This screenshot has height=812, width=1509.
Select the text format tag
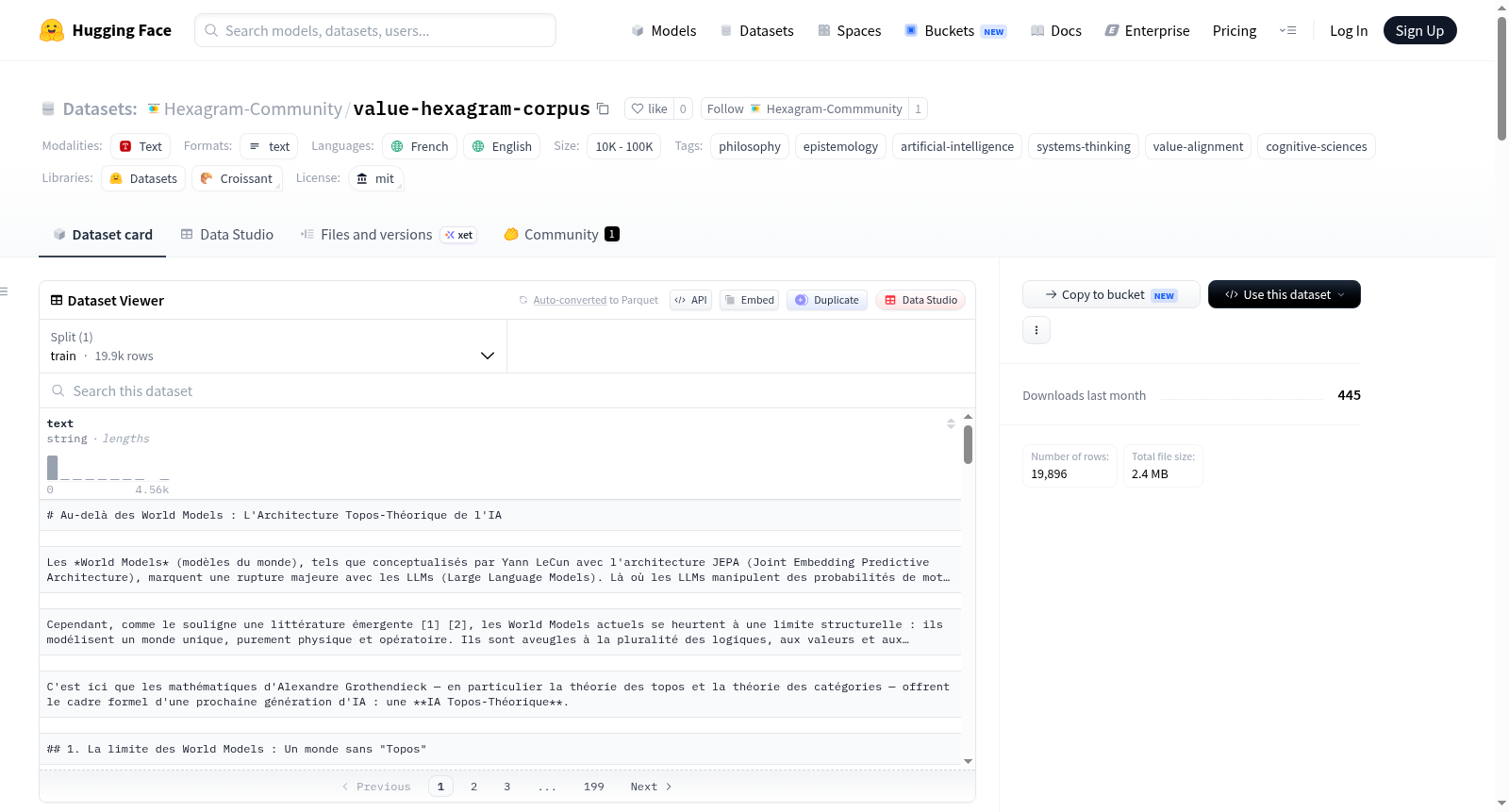[x=269, y=146]
